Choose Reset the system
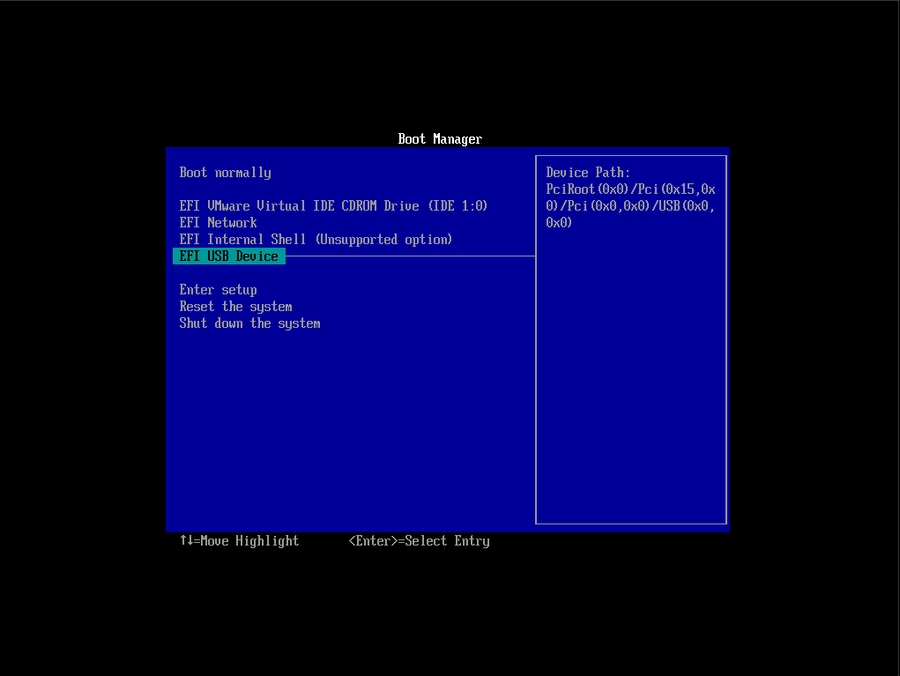Image resolution: width=900 pixels, height=676 pixels. pyautogui.click(x=235, y=307)
